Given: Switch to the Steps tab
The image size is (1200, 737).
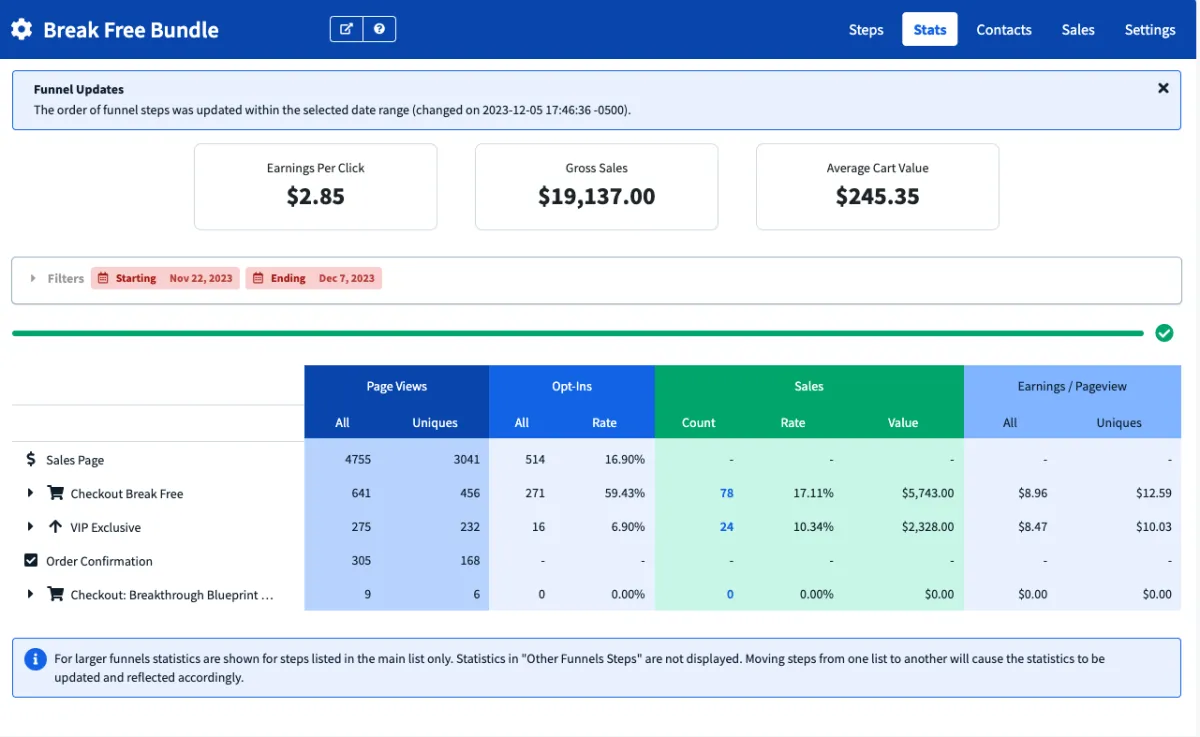Looking at the screenshot, I should pos(865,29).
